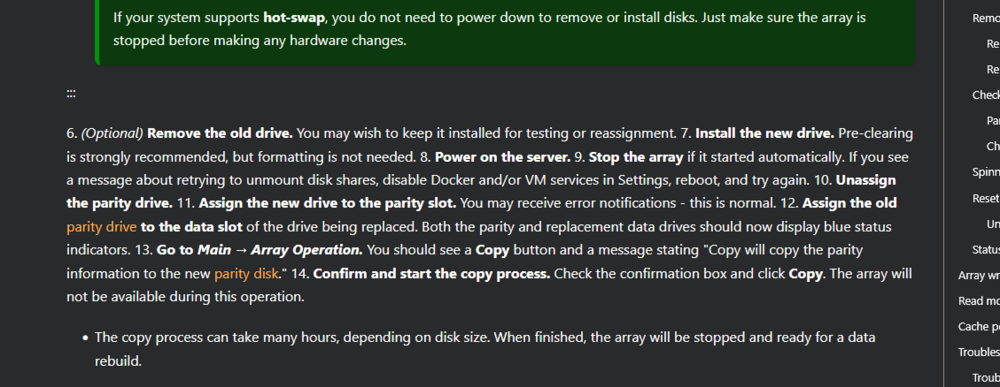Follow the orange "parity disk" link
Image resolution: width=1000 pixels, height=387 pixels.
click(247, 274)
